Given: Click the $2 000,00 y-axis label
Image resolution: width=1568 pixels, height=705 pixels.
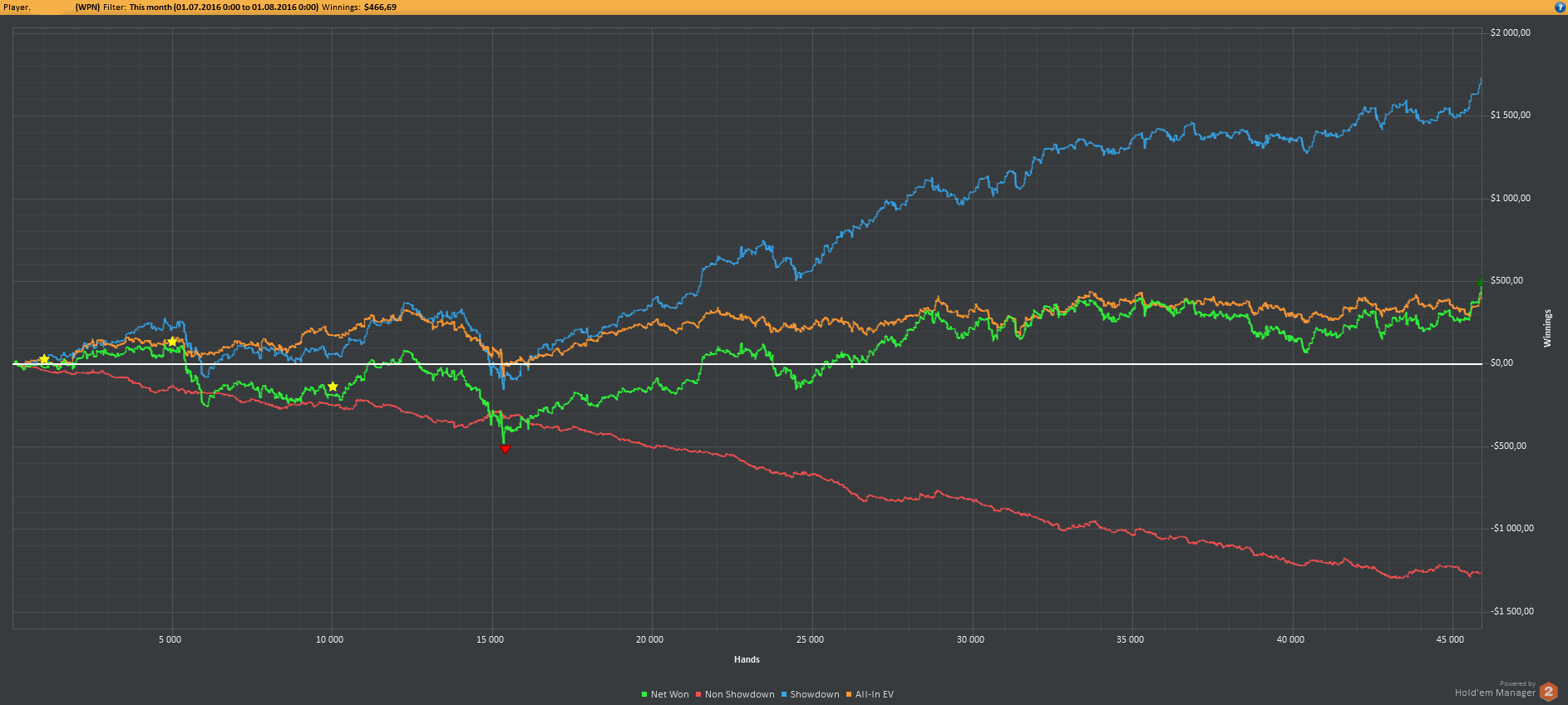Looking at the screenshot, I should [x=1510, y=33].
